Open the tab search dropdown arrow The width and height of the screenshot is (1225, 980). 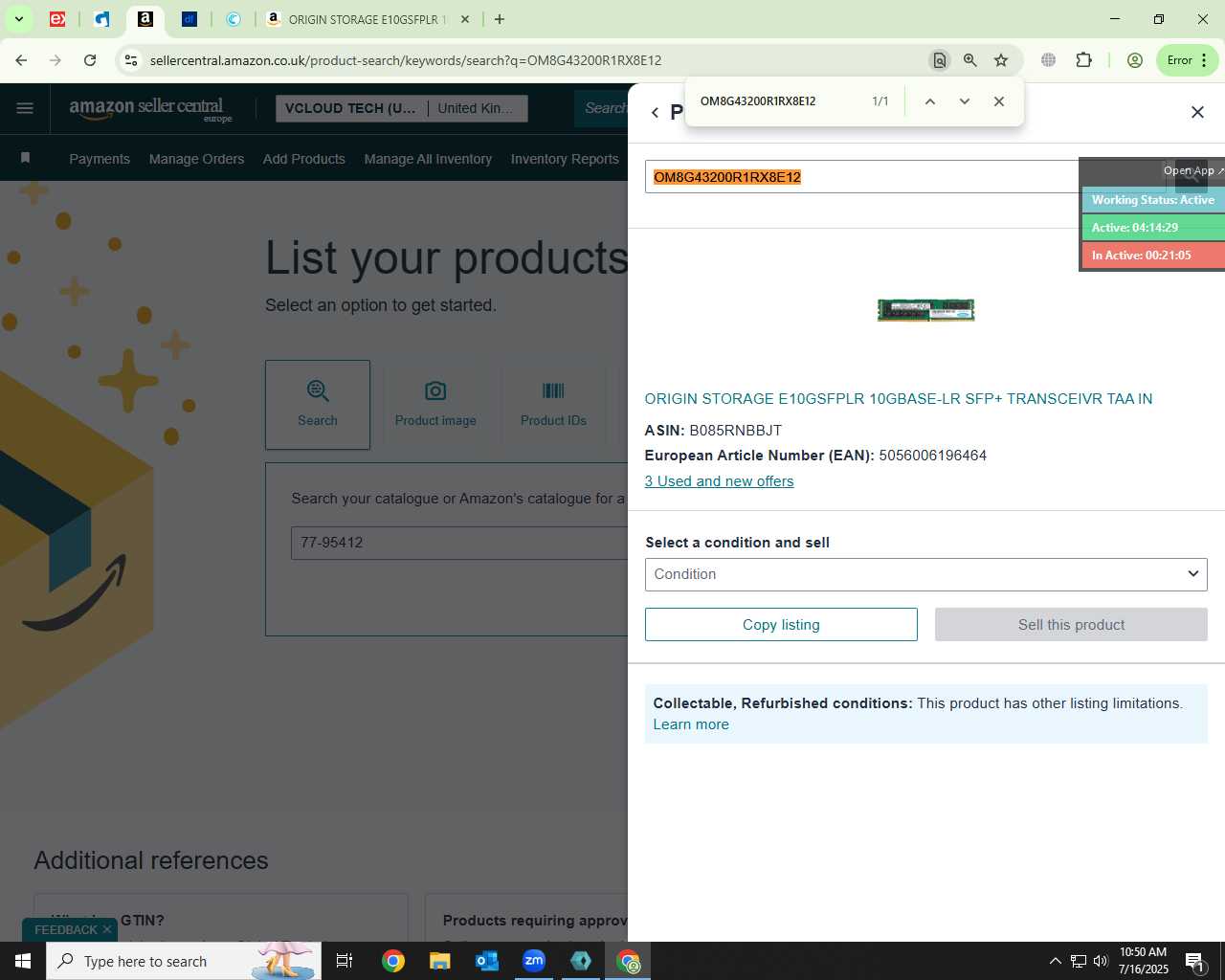point(18,19)
